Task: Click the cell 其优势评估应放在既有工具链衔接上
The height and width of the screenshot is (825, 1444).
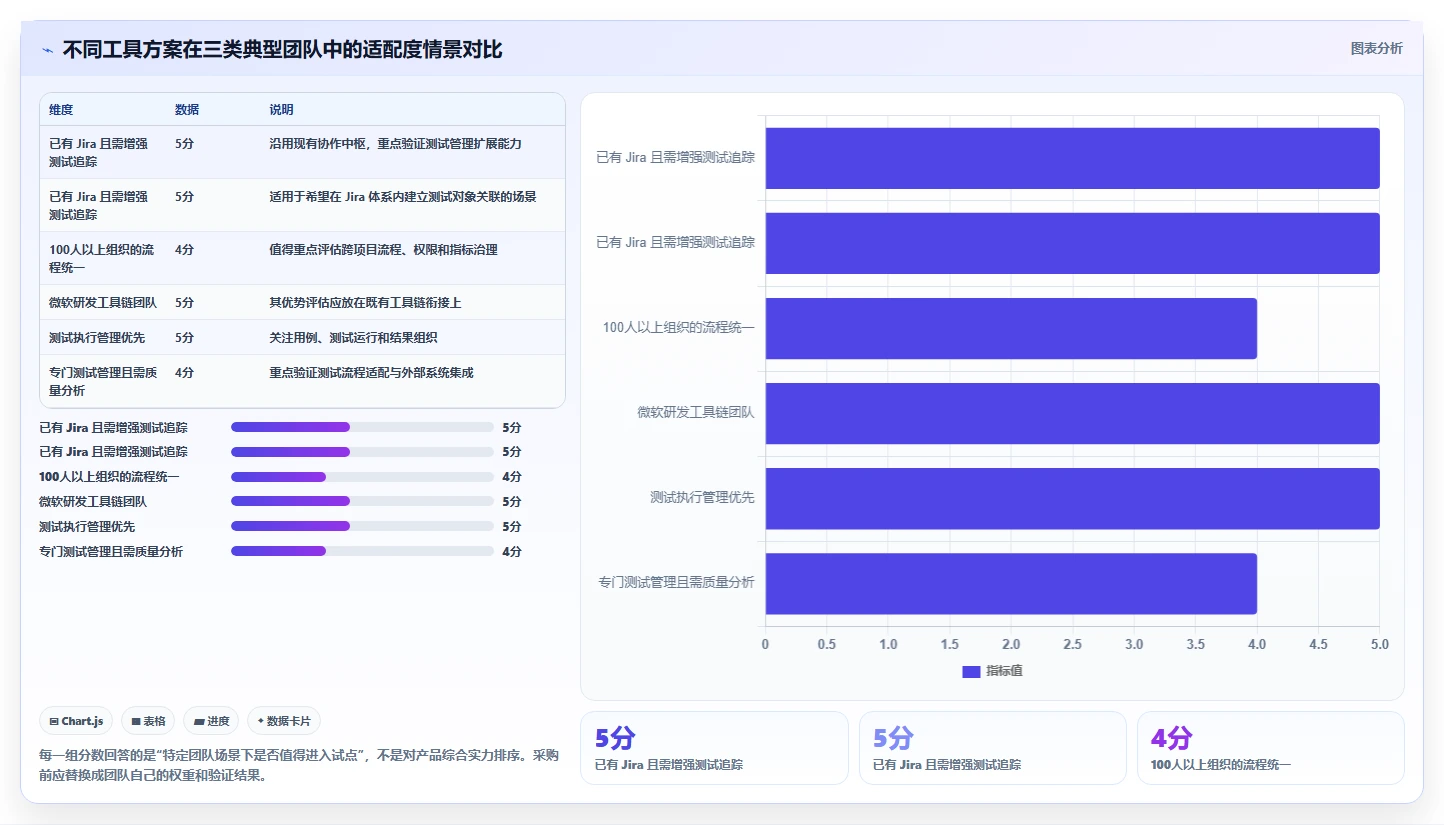Action: (365, 303)
